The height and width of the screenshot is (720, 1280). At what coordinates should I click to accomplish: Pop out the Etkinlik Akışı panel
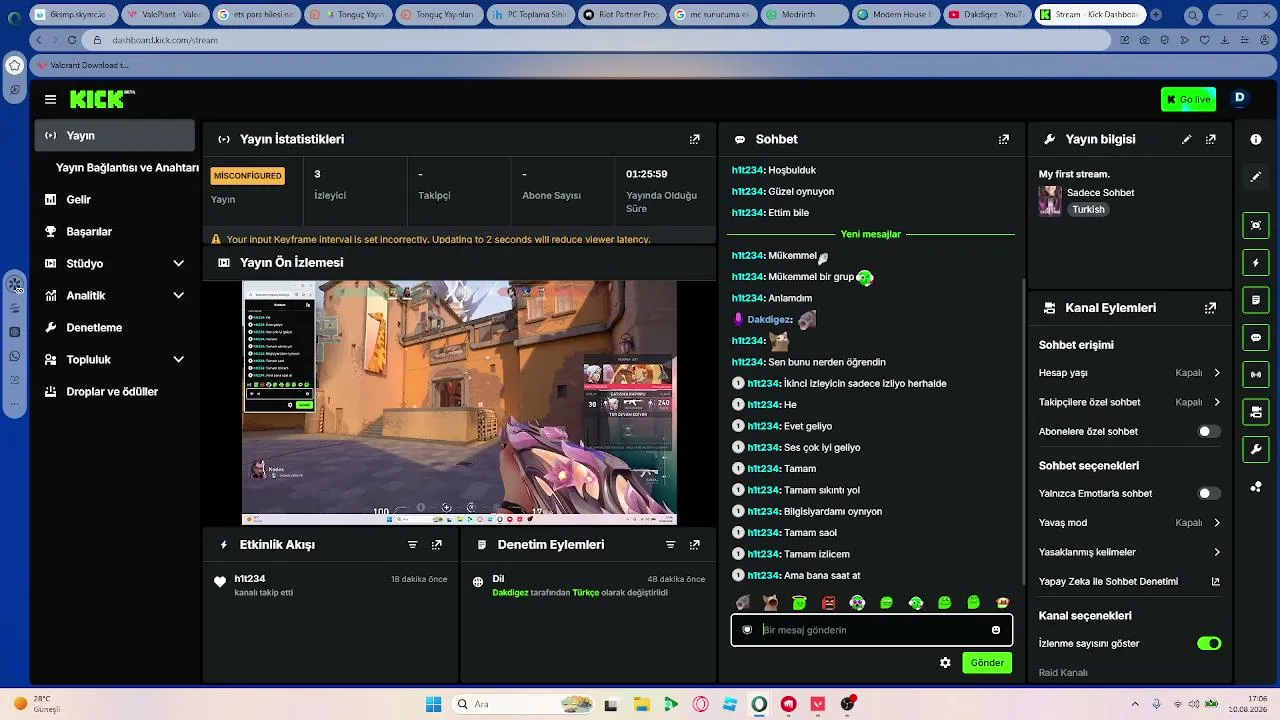[x=437, y=545]
